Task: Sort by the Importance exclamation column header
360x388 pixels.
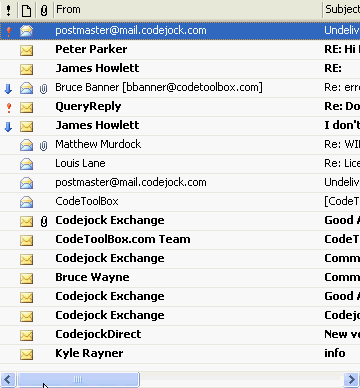Action: [x=8, y=10]
